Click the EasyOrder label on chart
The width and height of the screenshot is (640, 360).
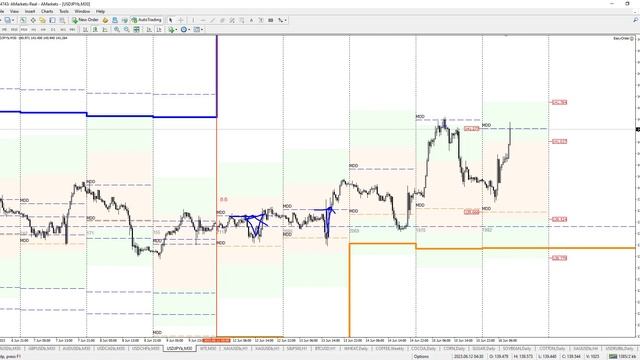click(x=623, y=38)
